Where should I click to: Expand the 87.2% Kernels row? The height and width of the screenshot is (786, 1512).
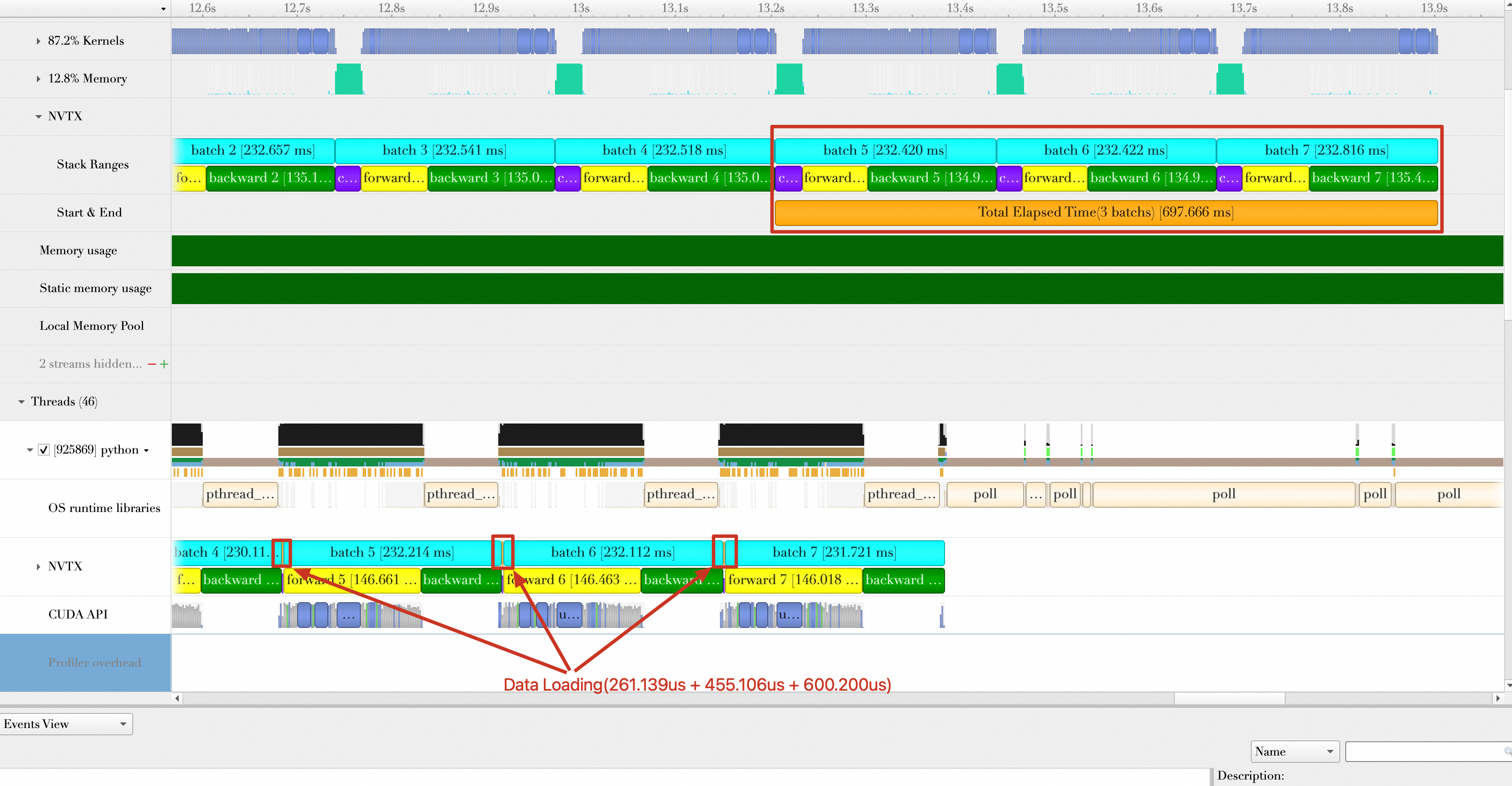coord(38,41)
